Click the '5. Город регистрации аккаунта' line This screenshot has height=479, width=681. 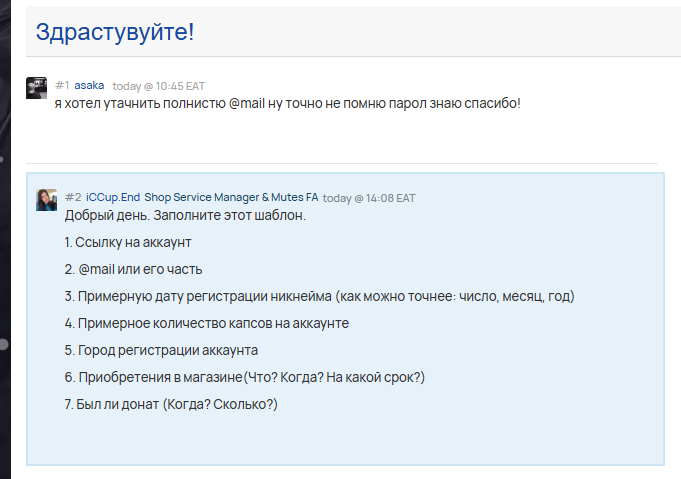coord(161,350)
